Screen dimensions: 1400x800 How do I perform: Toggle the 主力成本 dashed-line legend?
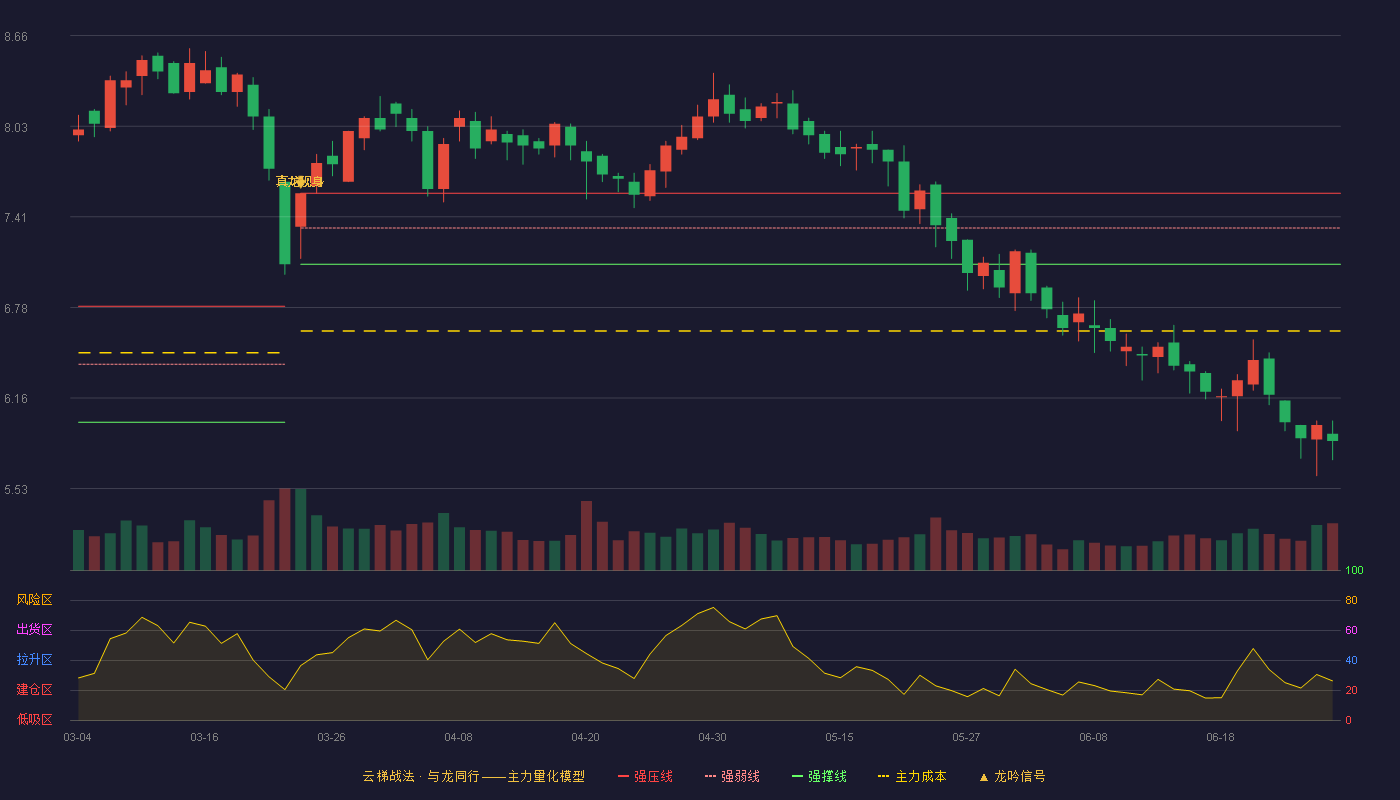912,776
